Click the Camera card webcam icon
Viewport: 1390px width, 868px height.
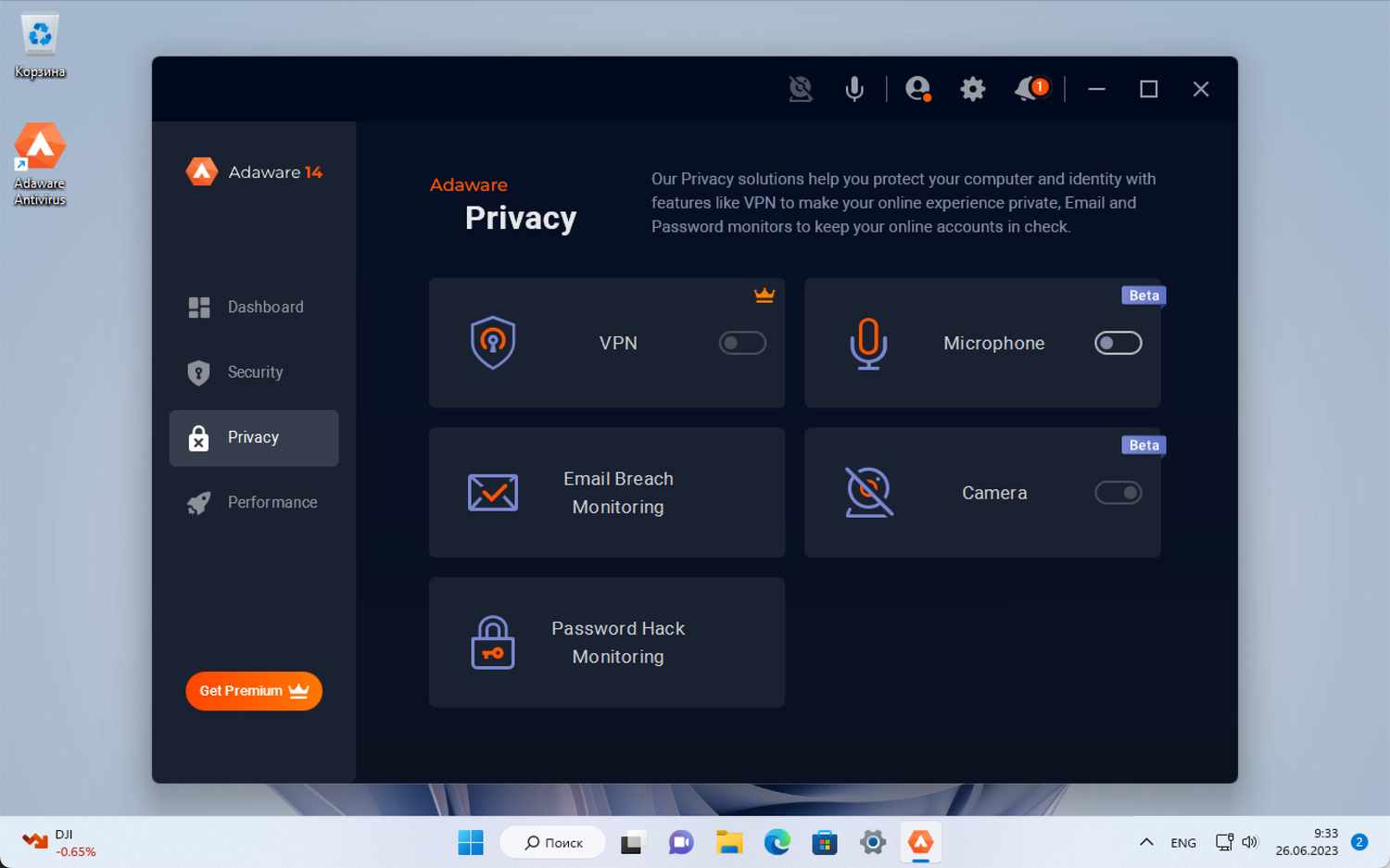point(869,492)
